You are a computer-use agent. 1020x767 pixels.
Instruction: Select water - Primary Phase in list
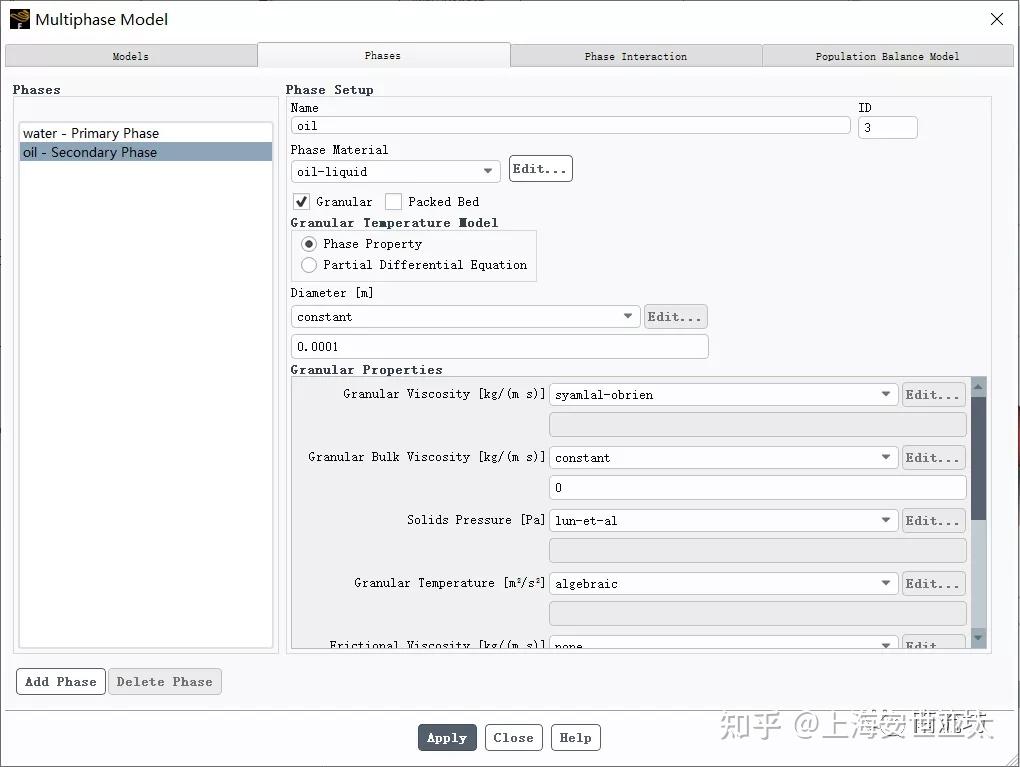146,133
